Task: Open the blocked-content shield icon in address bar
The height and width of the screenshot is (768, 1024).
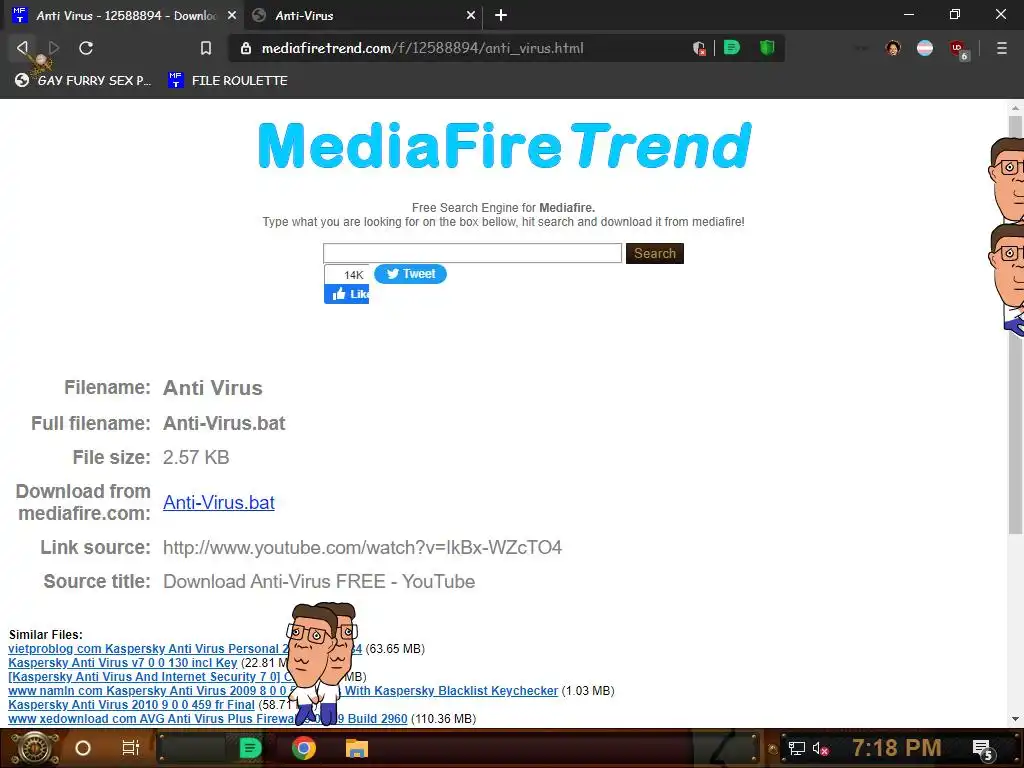Action: click(699, 48)
